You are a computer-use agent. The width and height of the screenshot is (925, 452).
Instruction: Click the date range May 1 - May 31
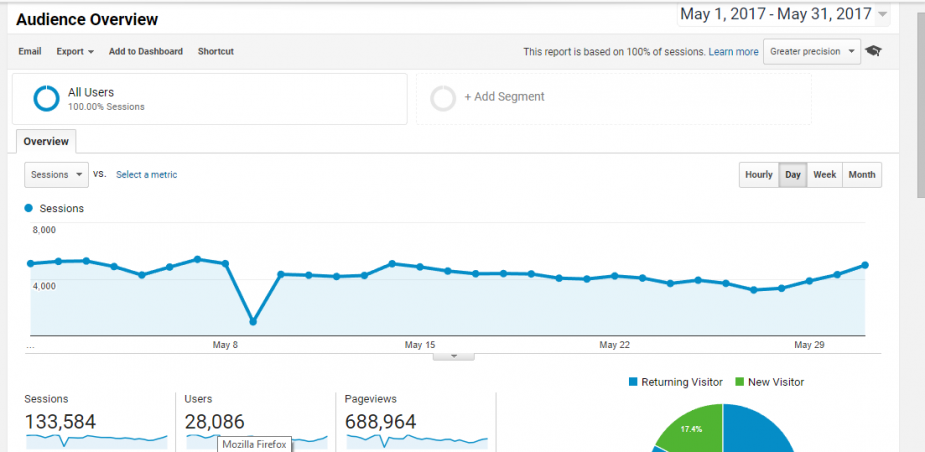click(x=776, y=14)
